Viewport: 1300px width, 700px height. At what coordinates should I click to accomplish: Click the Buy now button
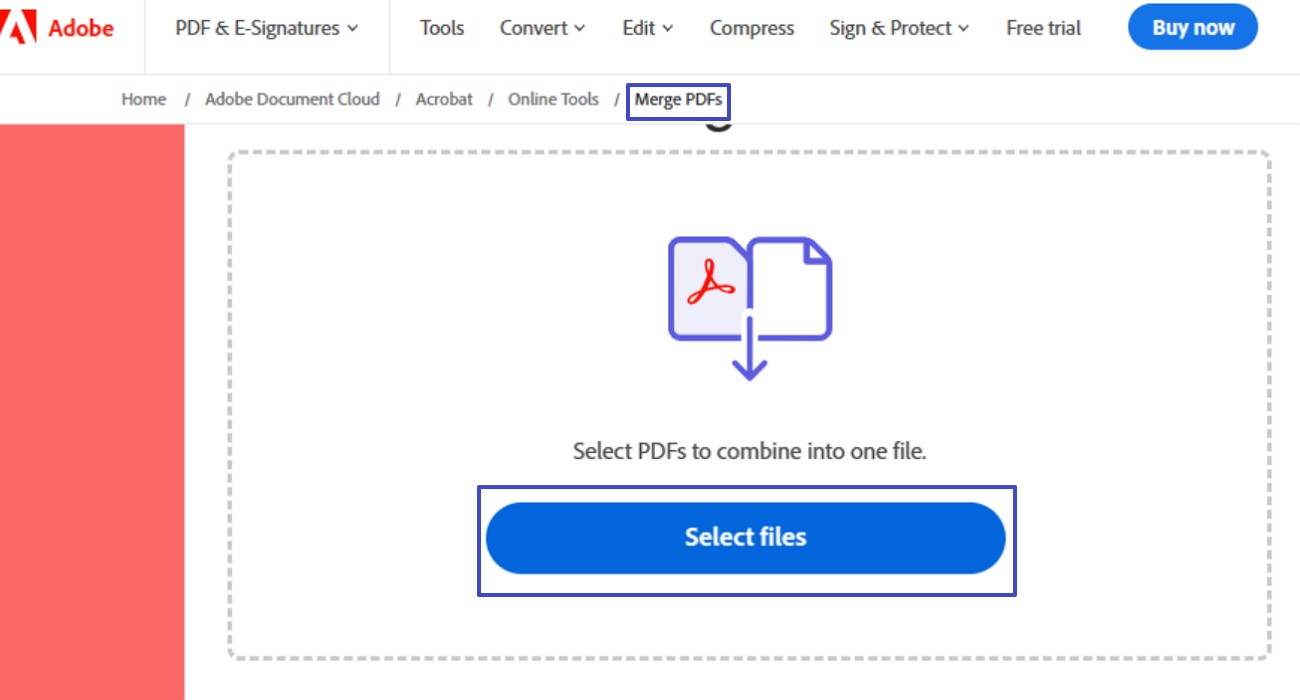pos(1192,27)
